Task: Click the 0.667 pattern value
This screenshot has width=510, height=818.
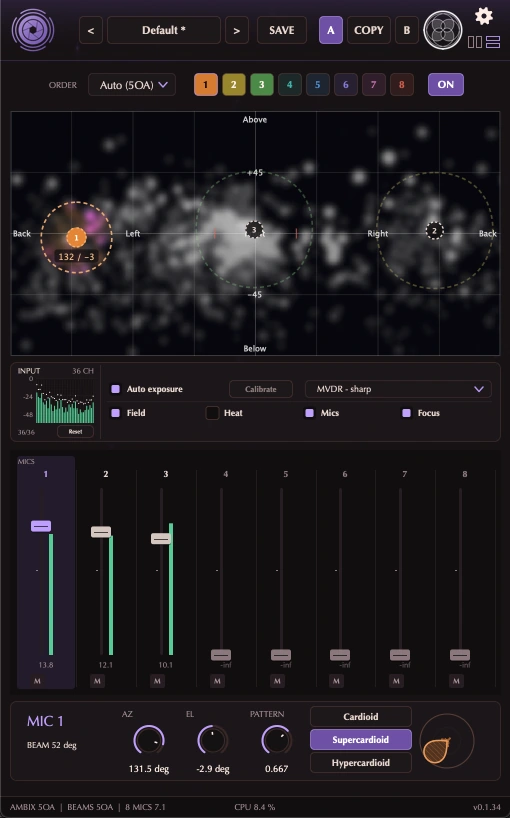Action: point(276,769)
